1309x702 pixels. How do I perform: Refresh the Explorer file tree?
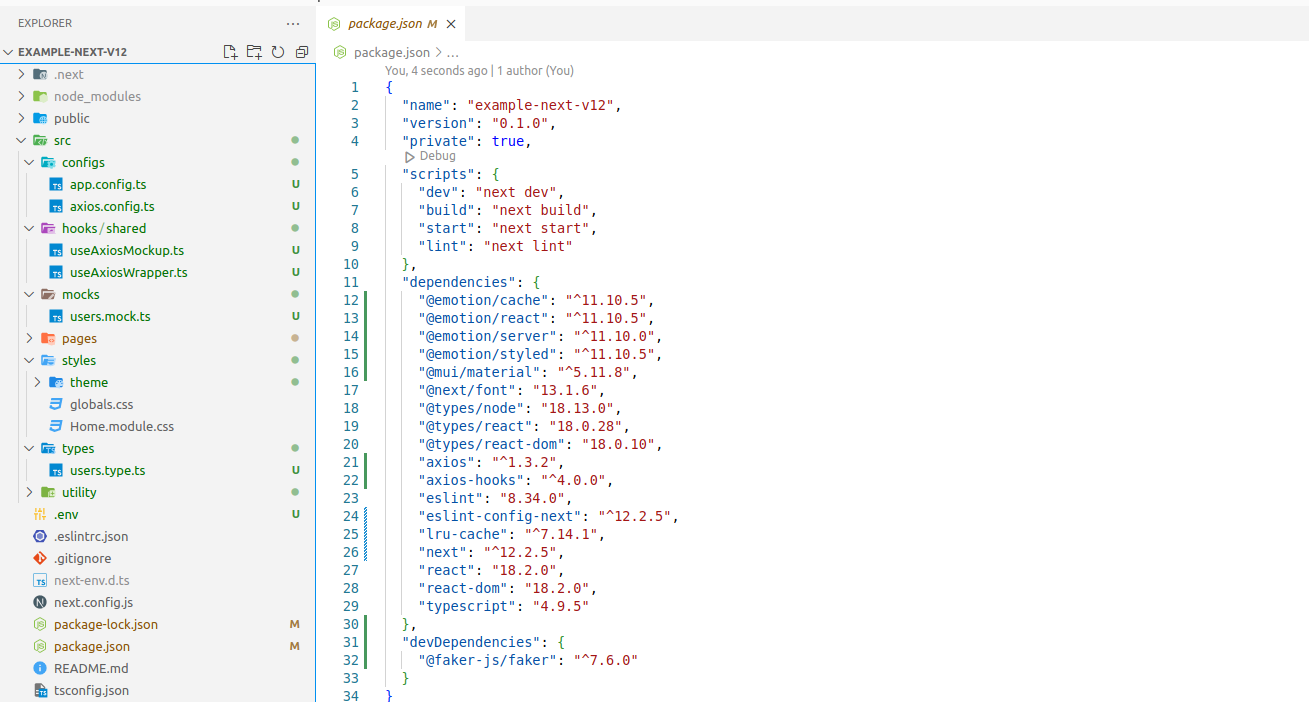pos(278,52)
